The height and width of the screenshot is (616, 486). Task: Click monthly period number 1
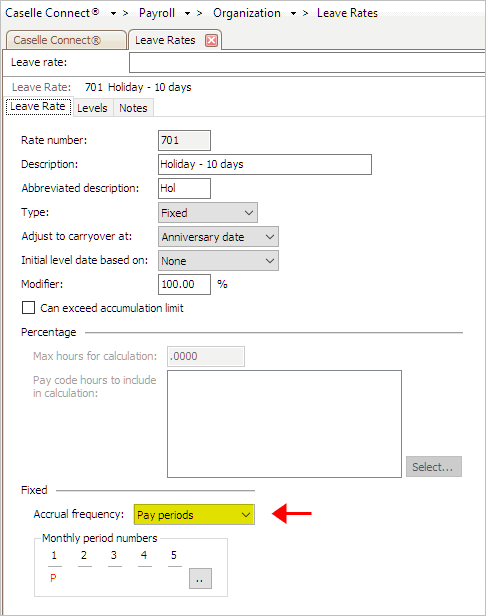(x=55, y=556)
